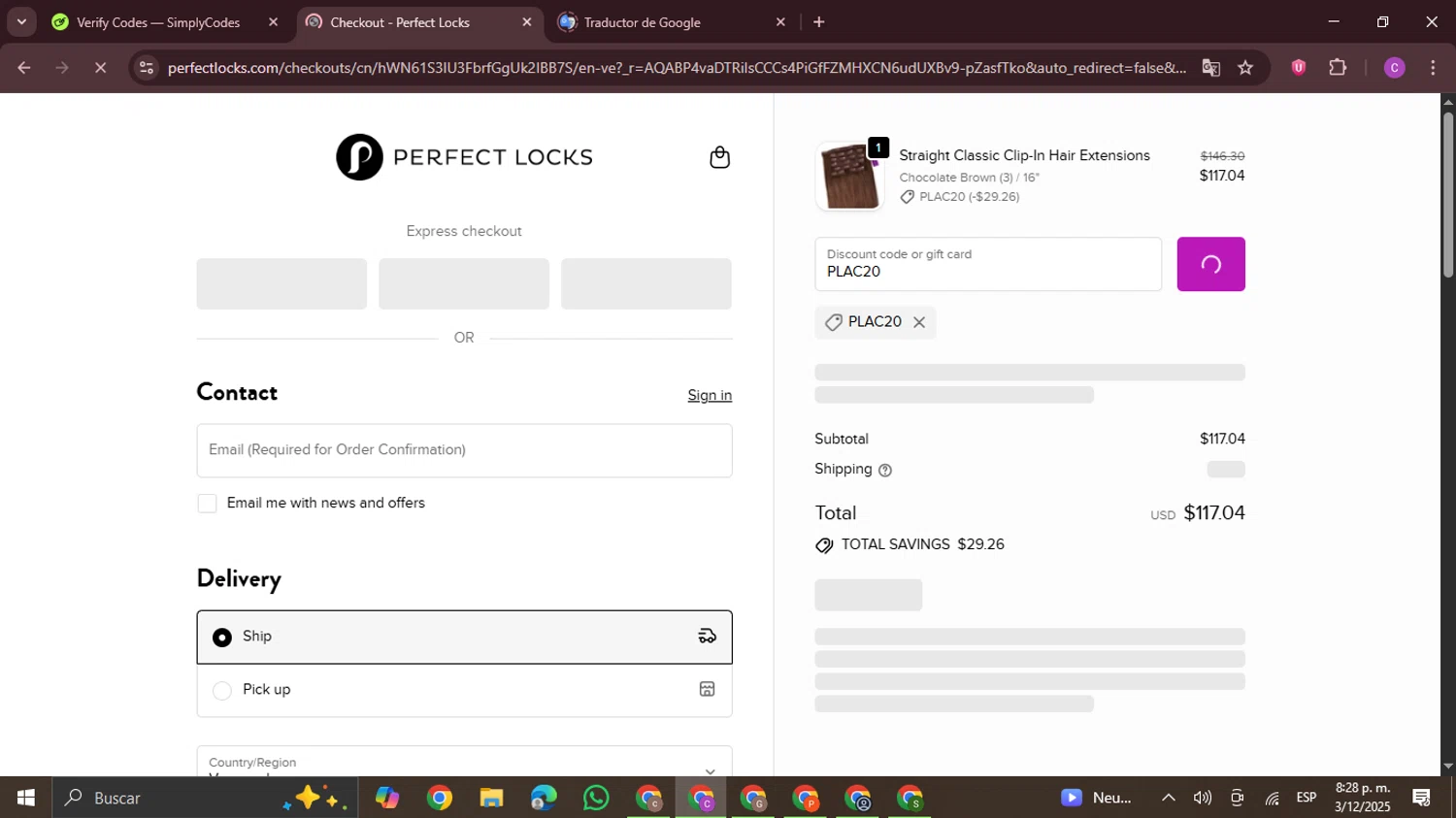
Task: Switch the ESP keyboard language
Action: tap(1307, 798)
